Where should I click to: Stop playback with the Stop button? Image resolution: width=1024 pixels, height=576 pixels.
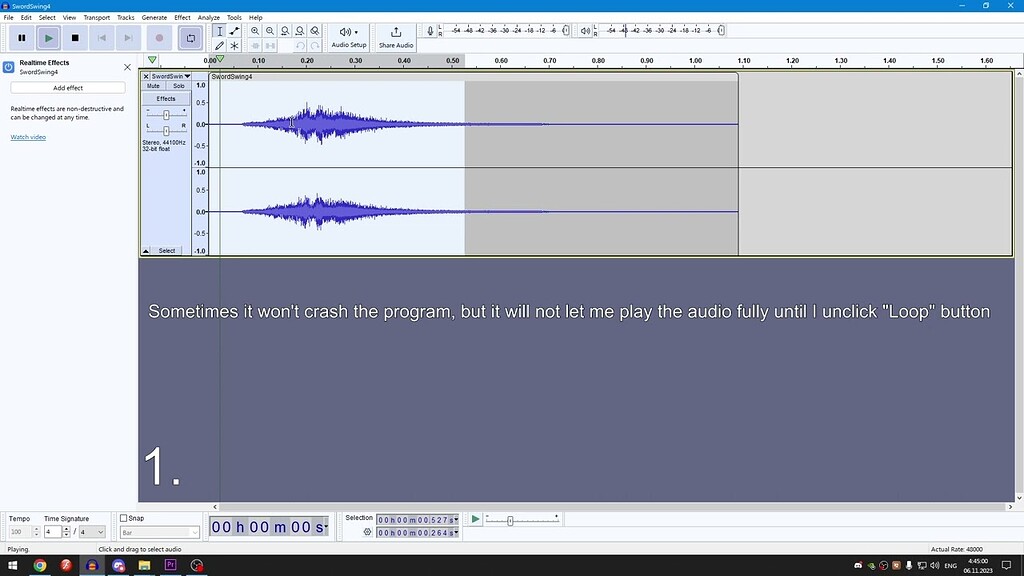pos(75,38)
